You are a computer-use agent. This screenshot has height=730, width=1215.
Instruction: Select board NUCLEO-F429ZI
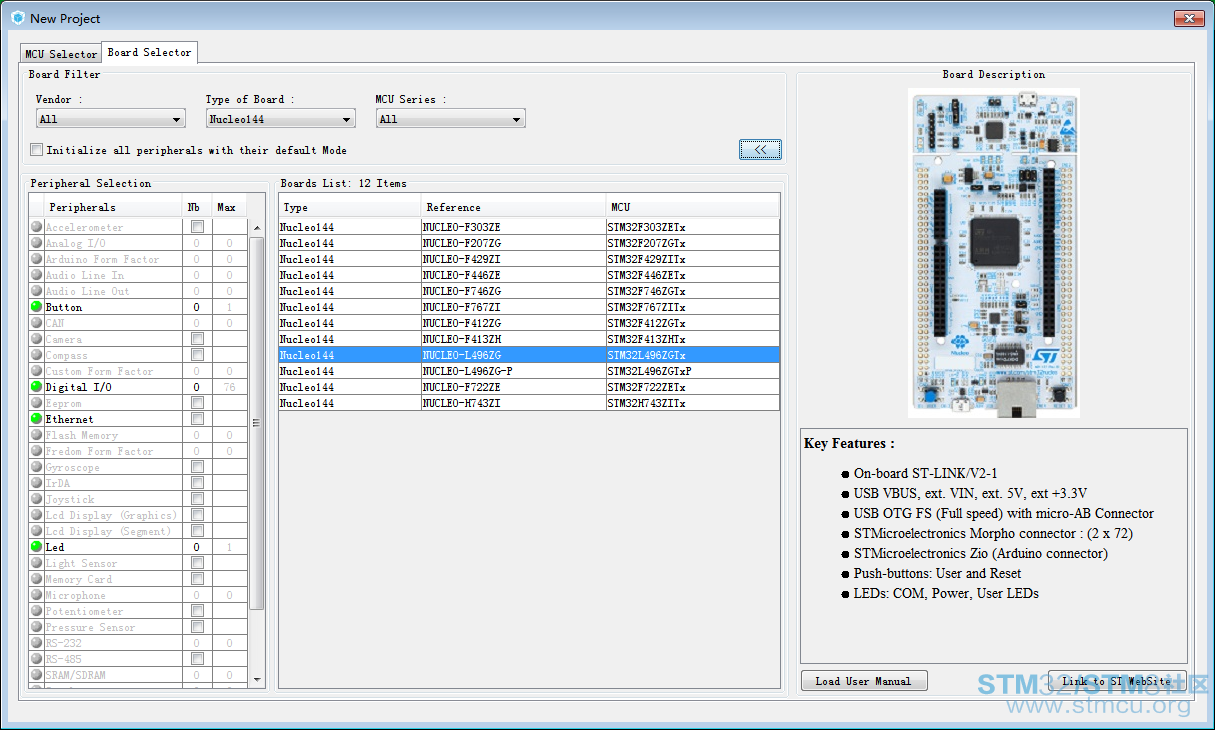529,259
